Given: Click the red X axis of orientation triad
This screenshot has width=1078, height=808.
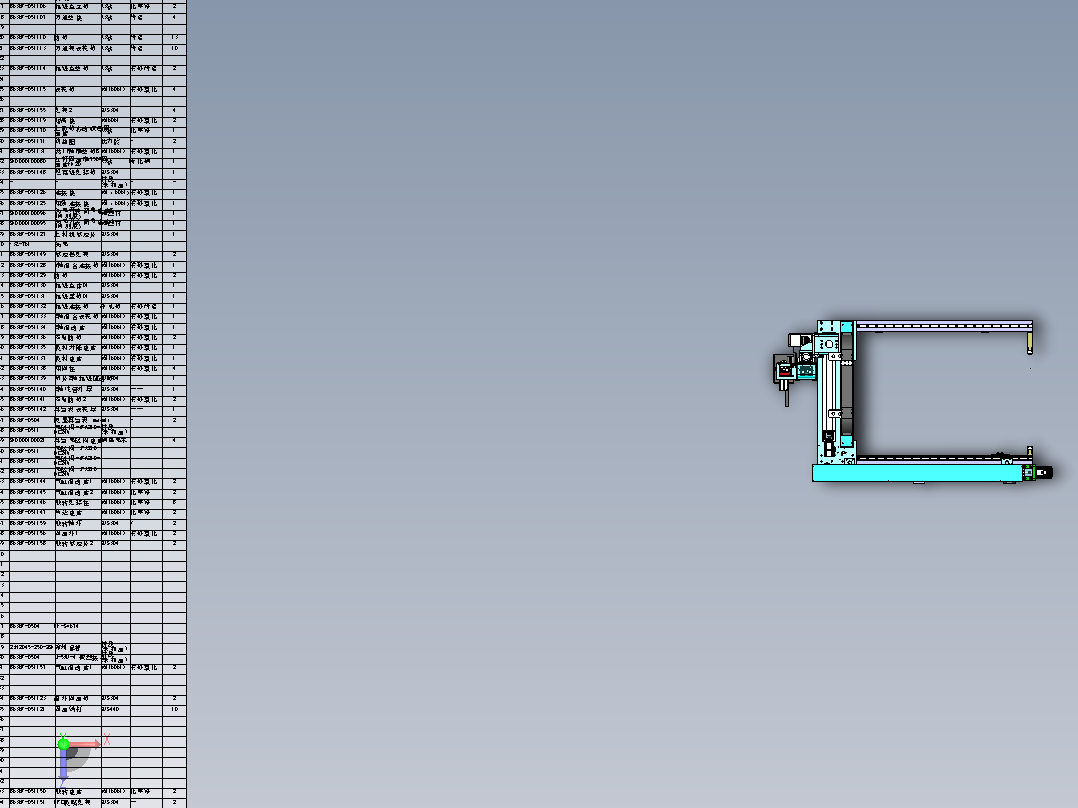Looking at the screenshot, I should 85,744.
